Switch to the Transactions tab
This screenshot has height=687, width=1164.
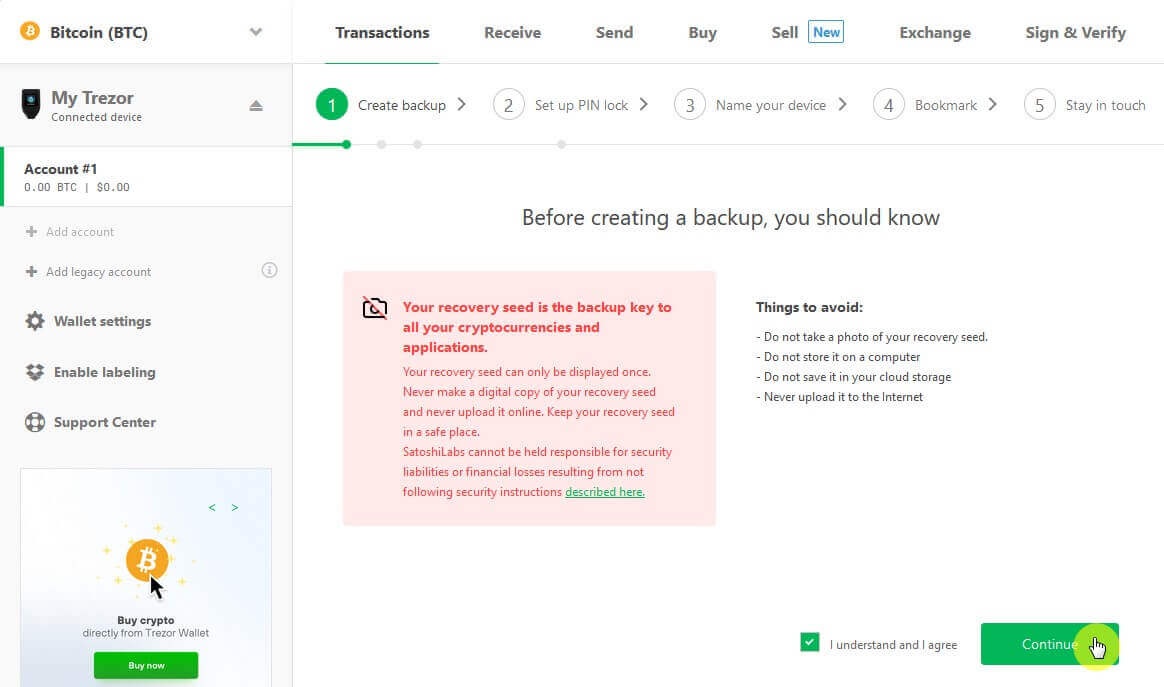[382, 33]
